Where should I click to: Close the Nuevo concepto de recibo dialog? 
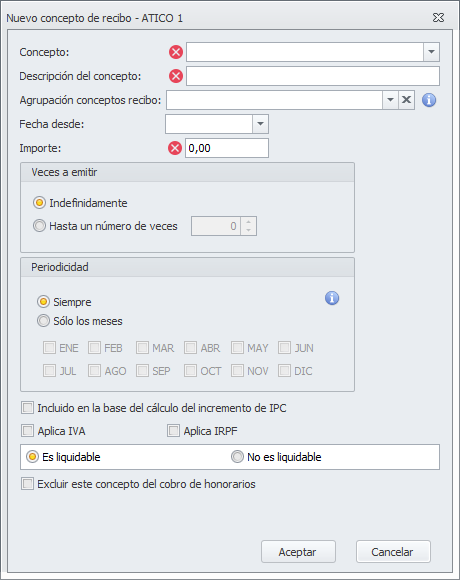[x=438, y=17]
